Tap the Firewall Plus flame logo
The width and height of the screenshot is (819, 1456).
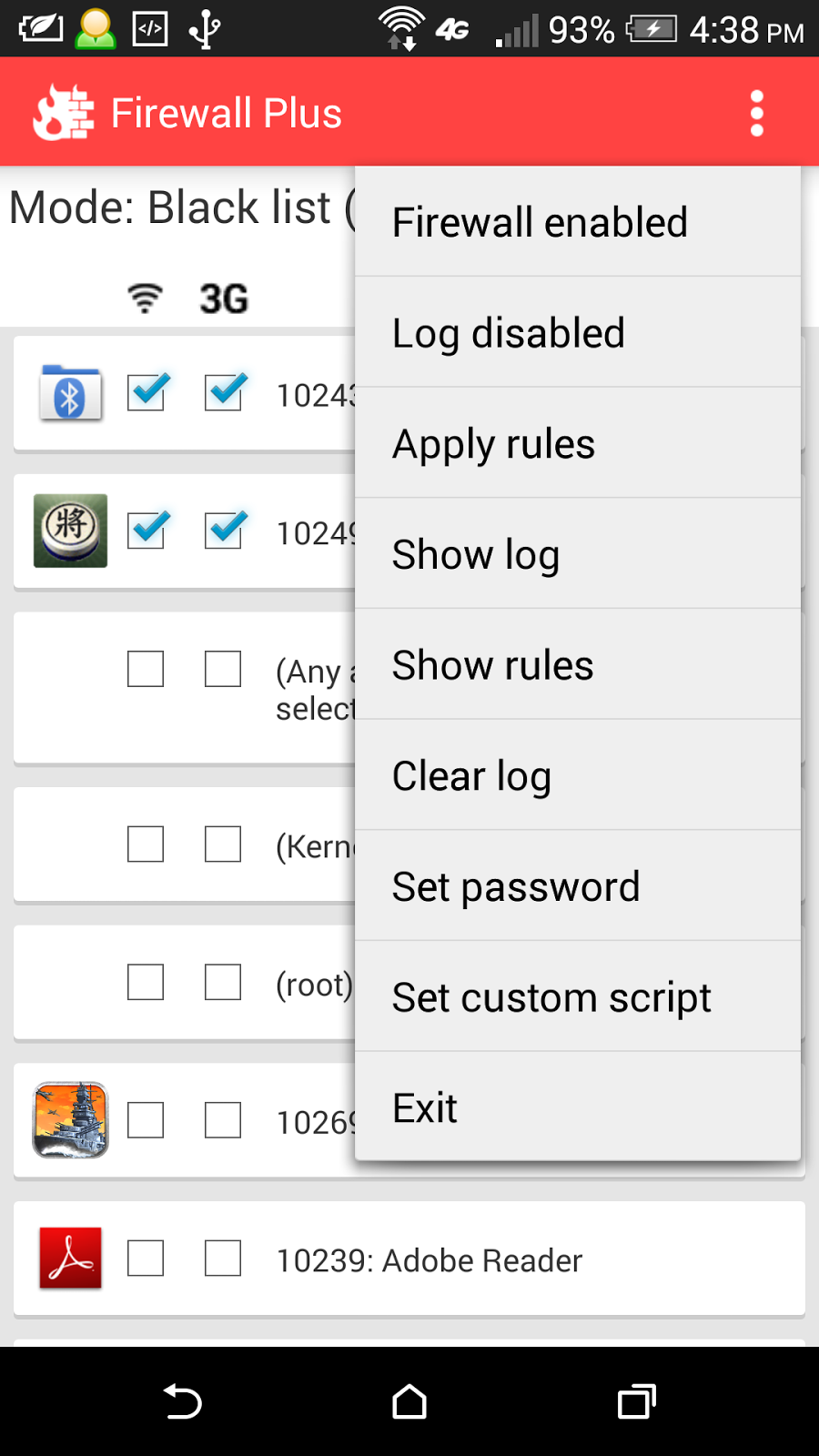point(63,113)
